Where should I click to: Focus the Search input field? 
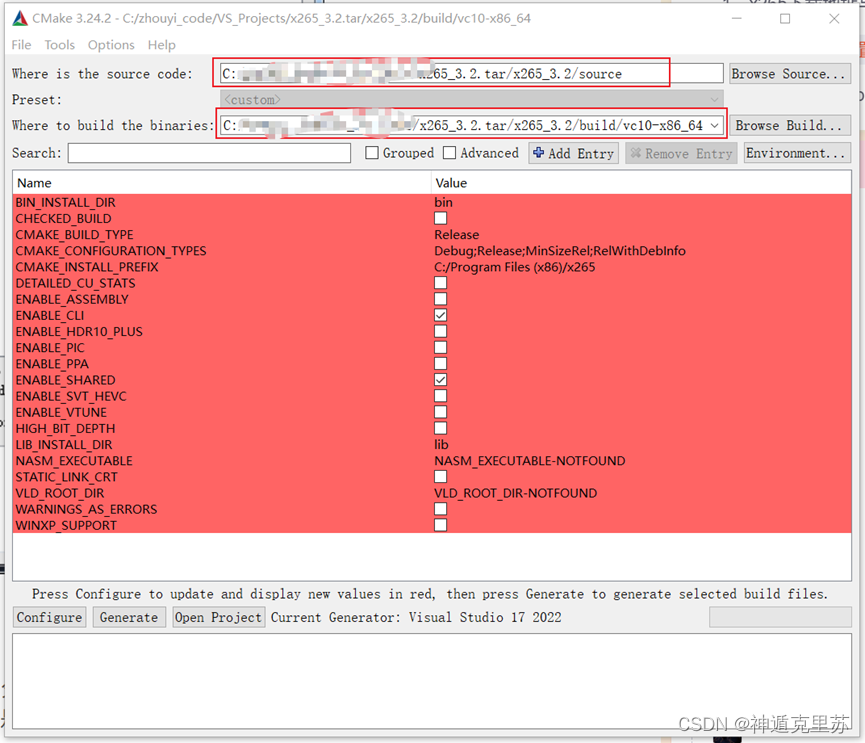(x=209, y=153)
